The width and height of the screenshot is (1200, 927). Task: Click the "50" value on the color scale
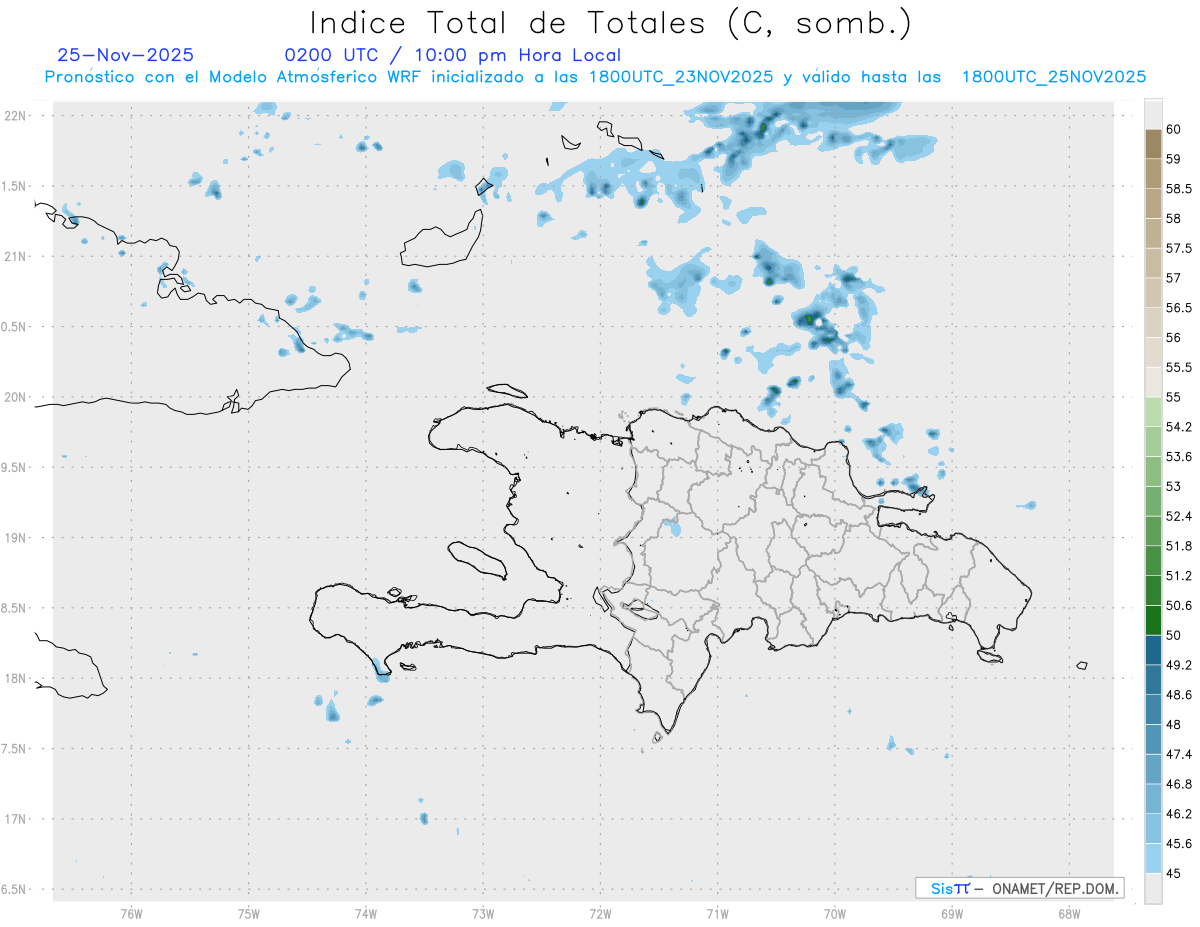click(x=1174, y=635)
